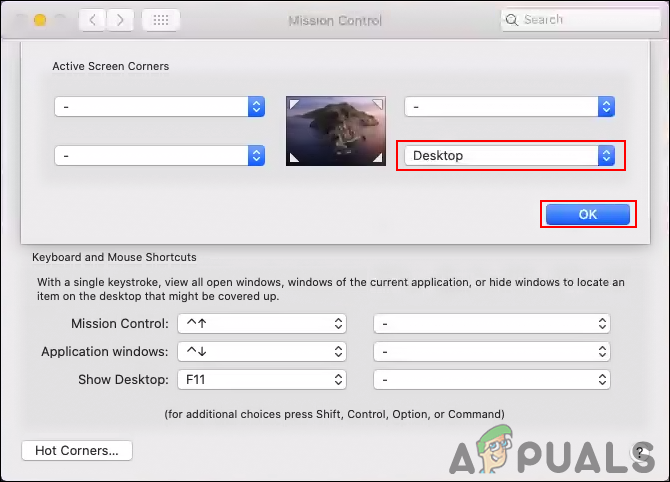Viewport: 670px width, 482px height.
Task: Open the top-left screen corner dropdown
Action: coord(159,106)
